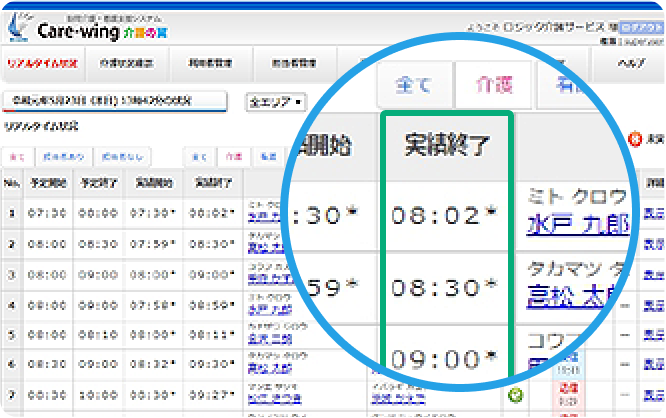Click the Care-wing title logo text
This screenshot has height=418, width=666.
click(102, 31)
